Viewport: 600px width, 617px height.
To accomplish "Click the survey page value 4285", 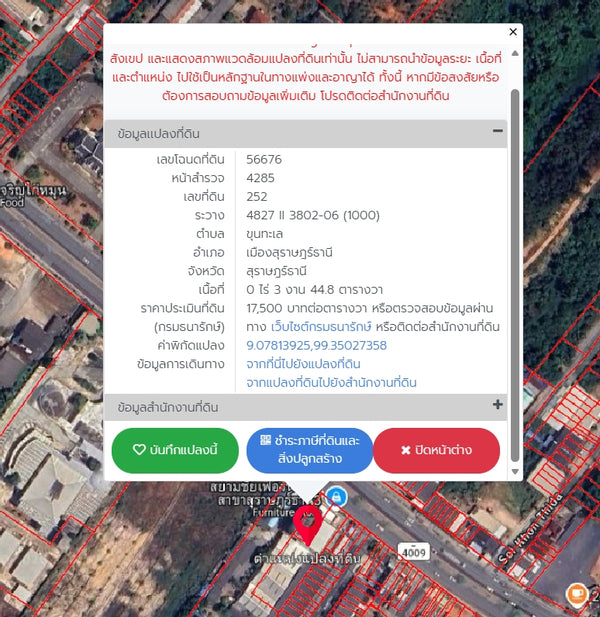I will 260,178.
